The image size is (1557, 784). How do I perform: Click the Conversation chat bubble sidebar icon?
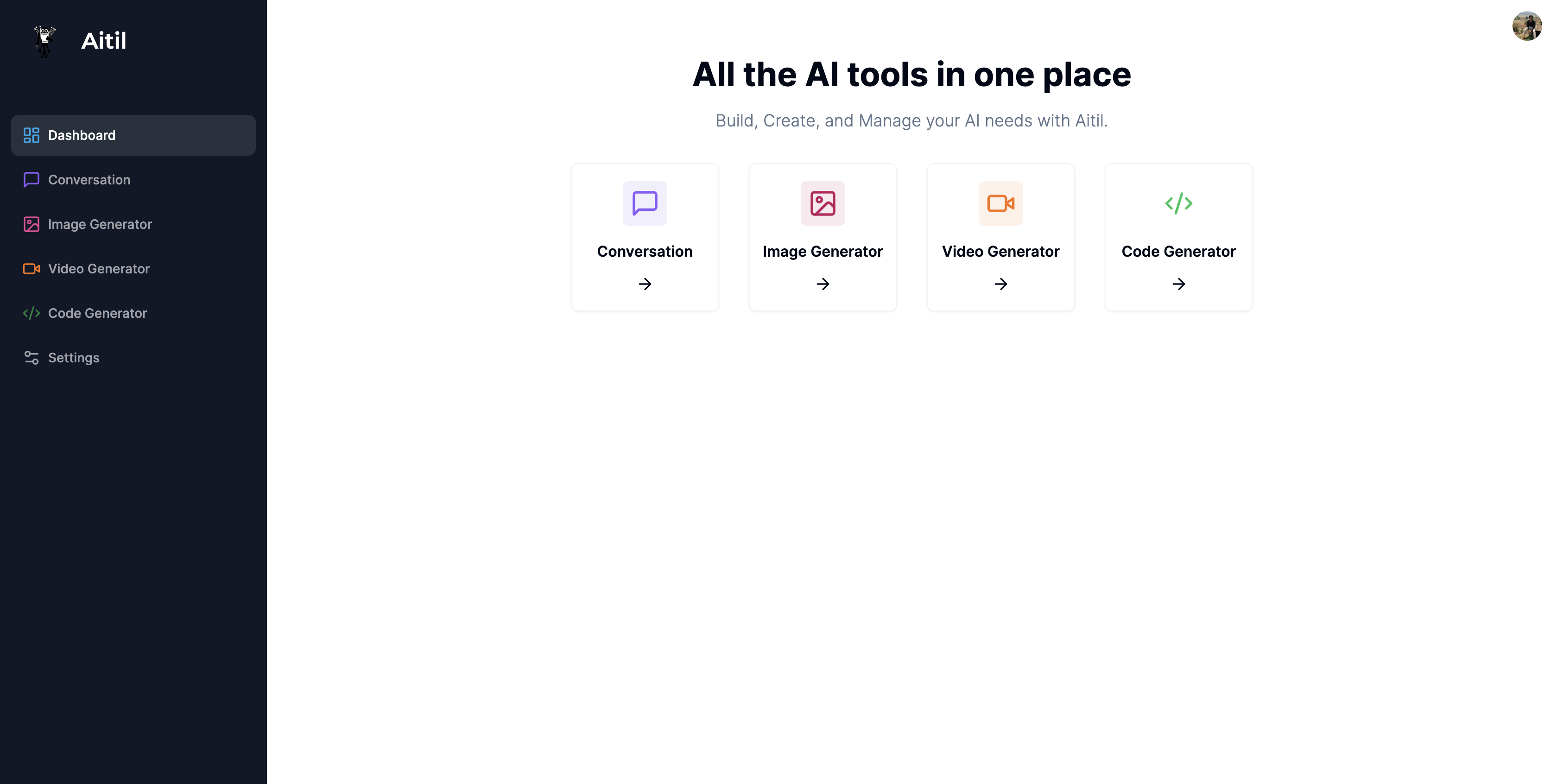pos(32,179)
